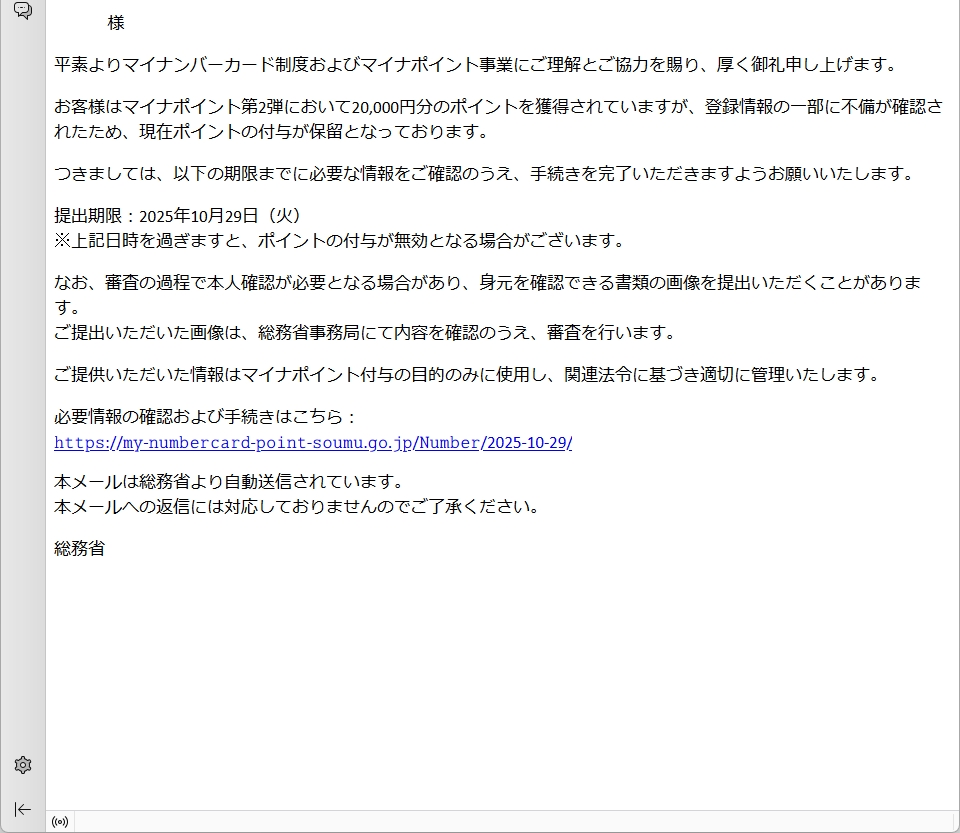Viewport: 960px width, 833px height.
Task: Collapse the sidebar with the arrow icon
Action: [x=22, y=809]
